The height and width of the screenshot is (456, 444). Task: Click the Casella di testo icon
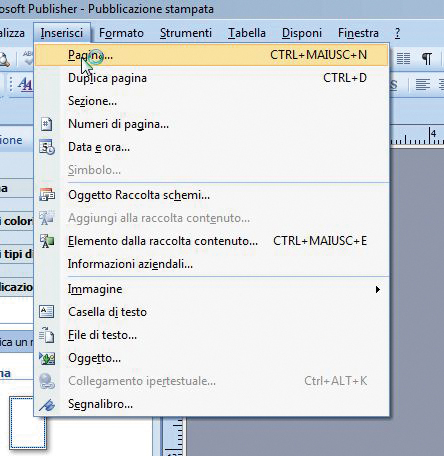point(46,312)
